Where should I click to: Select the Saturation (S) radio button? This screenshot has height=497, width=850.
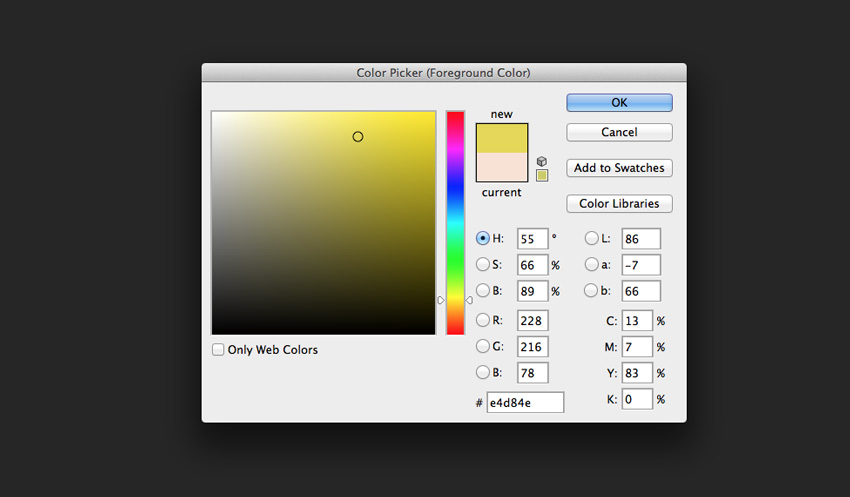(483, 265)
